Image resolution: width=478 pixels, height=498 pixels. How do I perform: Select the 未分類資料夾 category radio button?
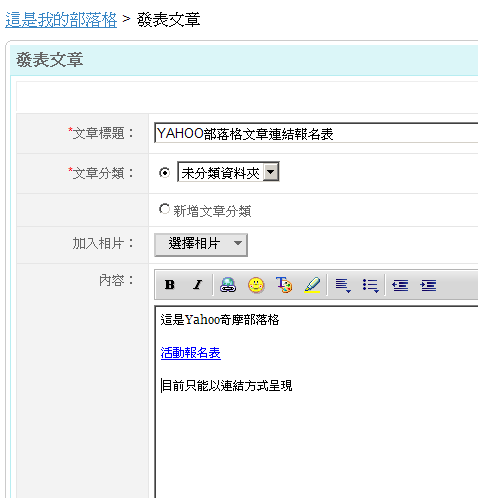pos(164,173)
